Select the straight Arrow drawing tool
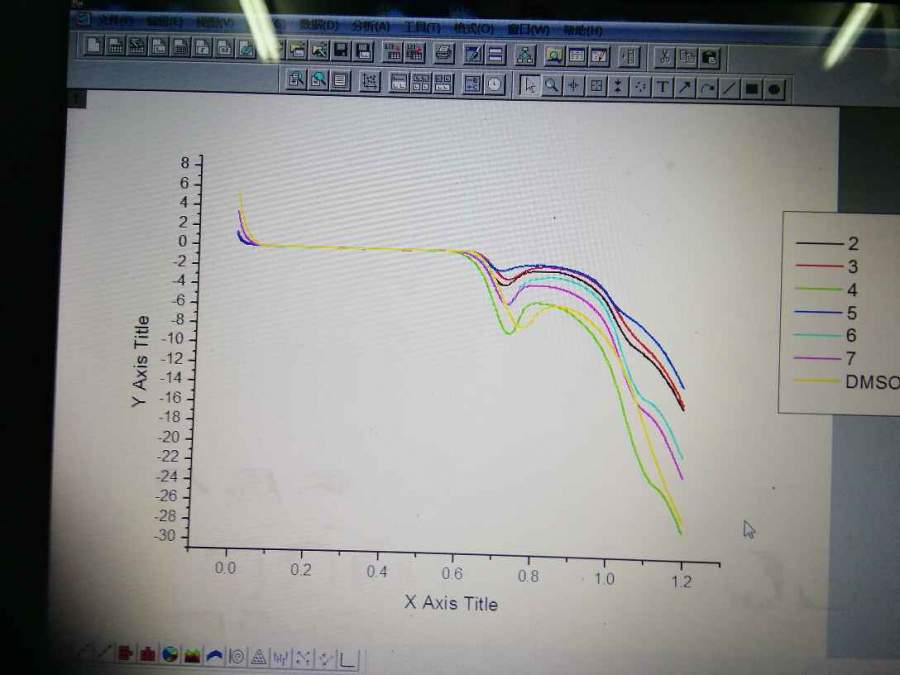 point(685,88)
